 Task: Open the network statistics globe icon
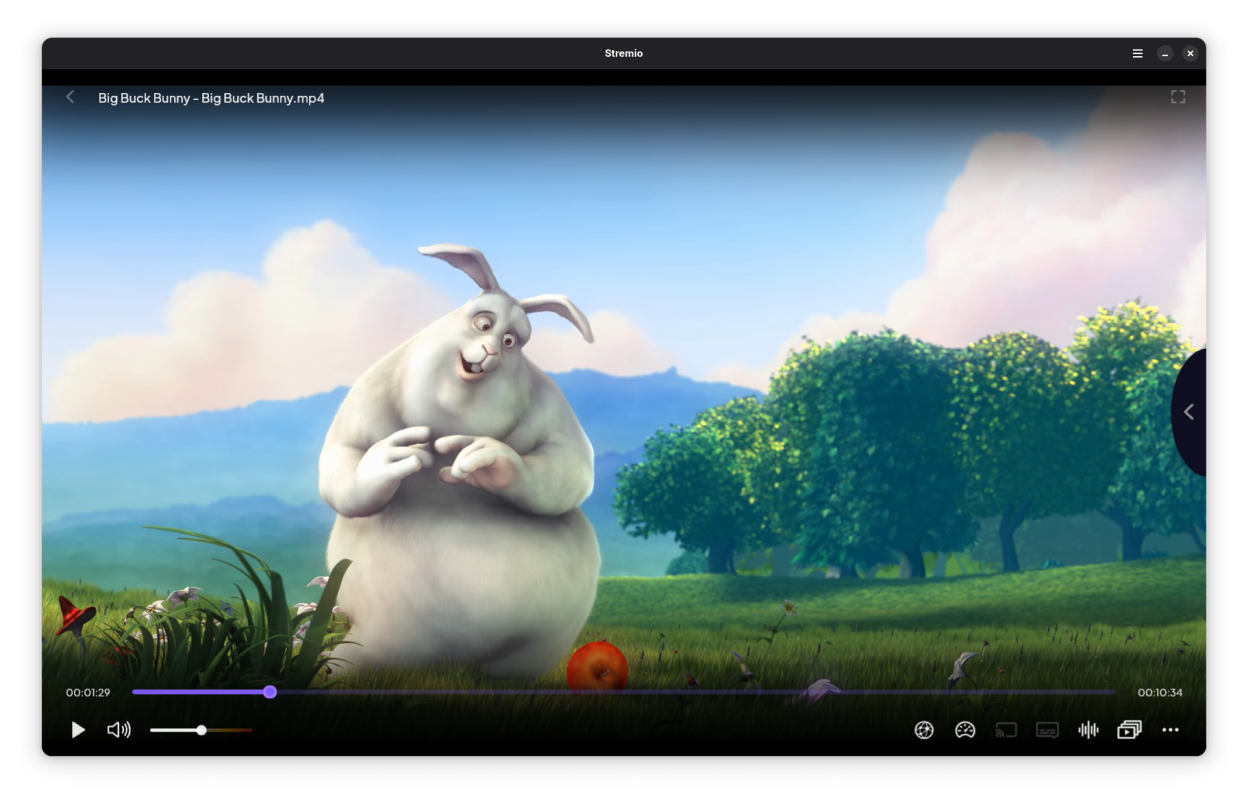click(x=924, y=730)
